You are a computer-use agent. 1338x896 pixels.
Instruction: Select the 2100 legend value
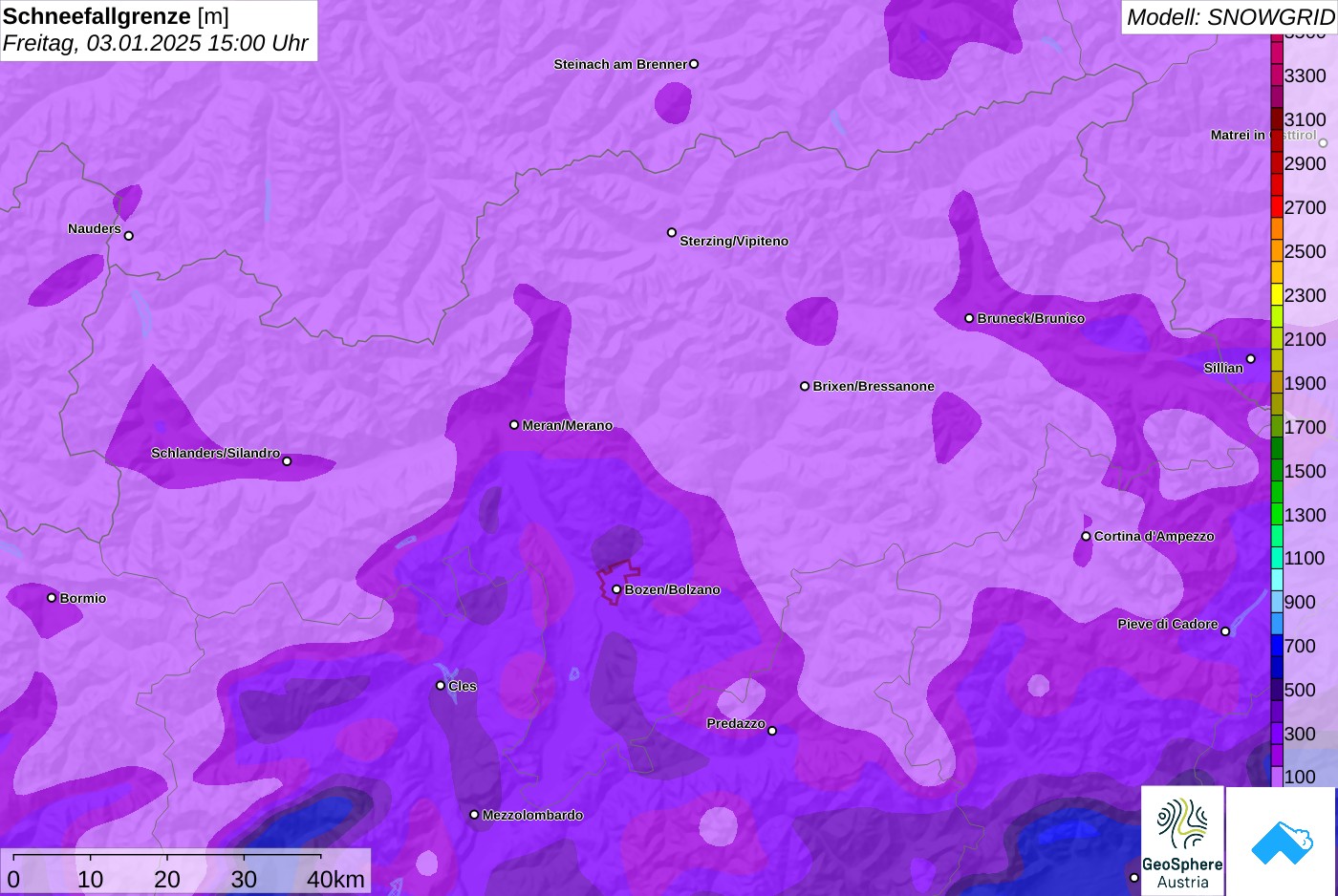(x=1306, y=339)
